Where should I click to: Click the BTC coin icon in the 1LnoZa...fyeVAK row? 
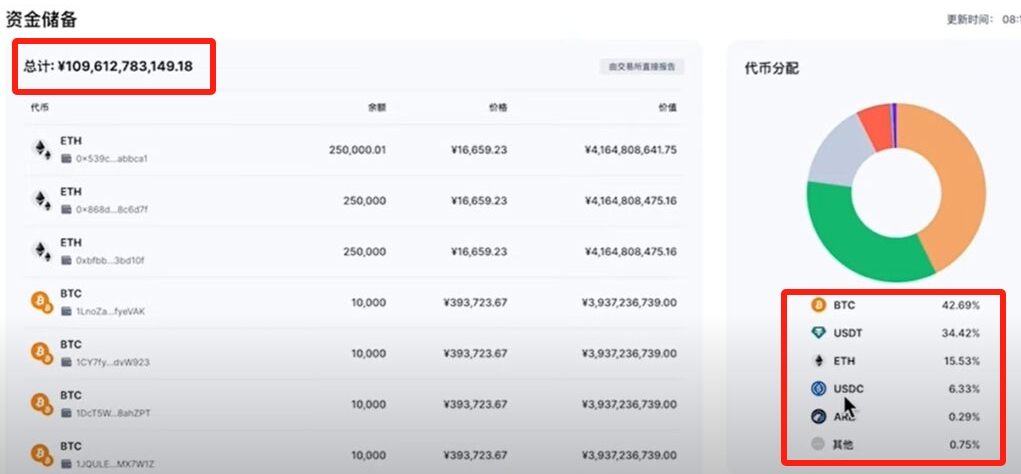[x=41, y=302]
